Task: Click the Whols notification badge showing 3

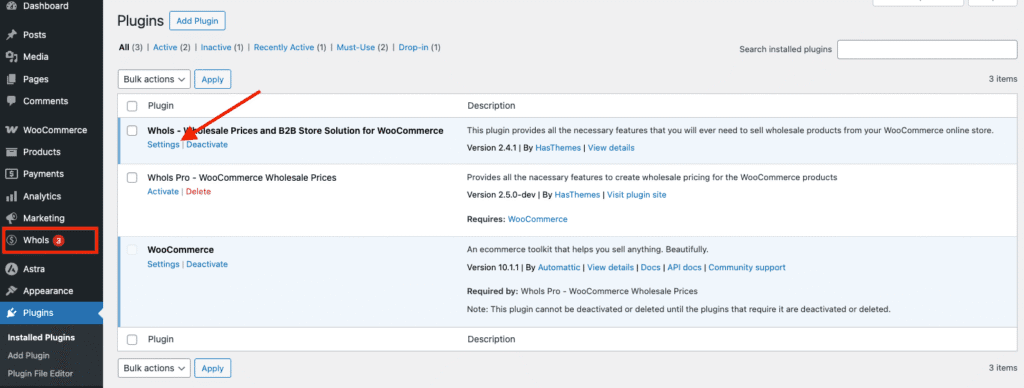Action: [x=59, y=240]
